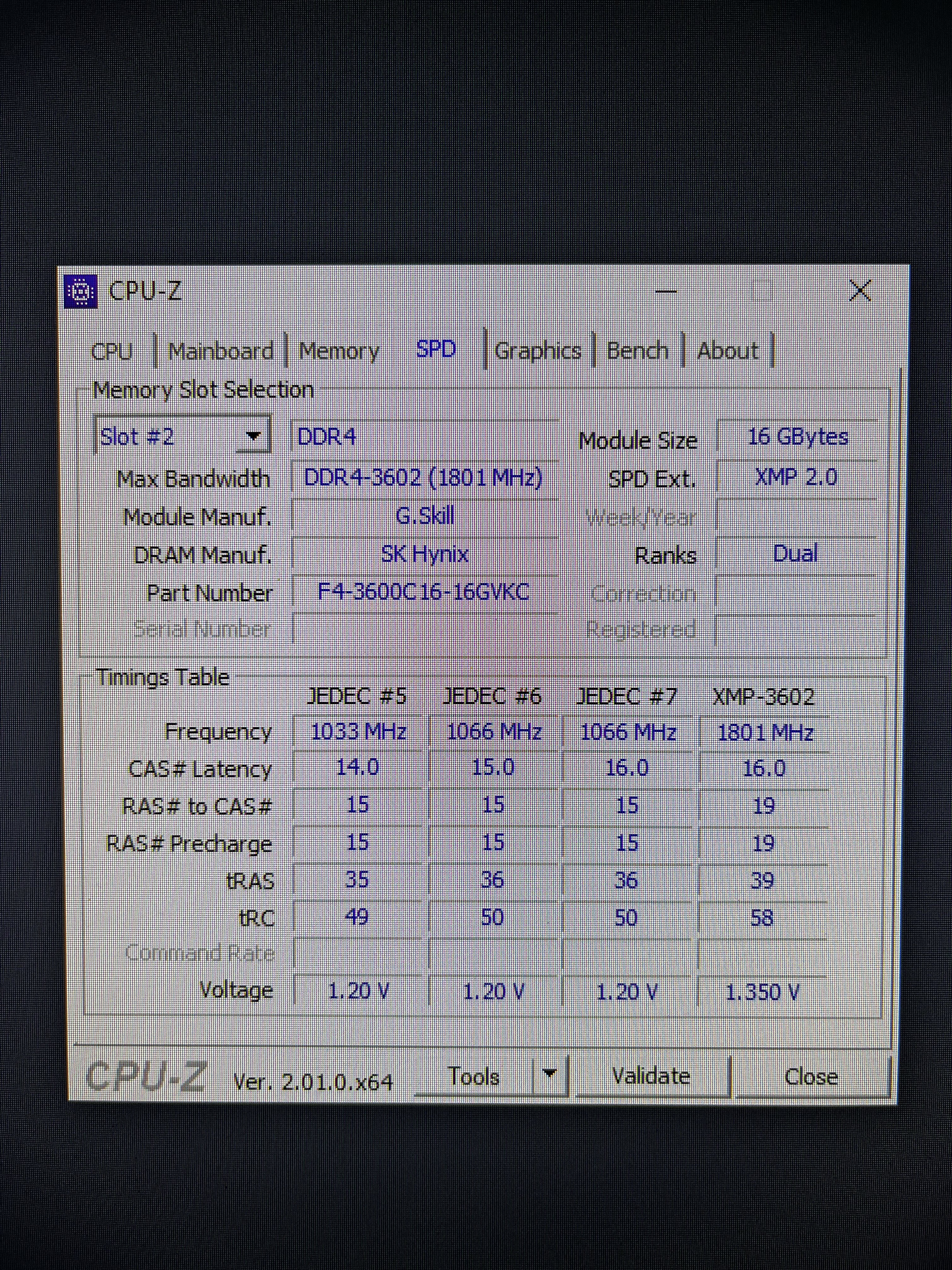
Task: Expand the Tools button dropdown arrow
Action: pos(549,1074)
